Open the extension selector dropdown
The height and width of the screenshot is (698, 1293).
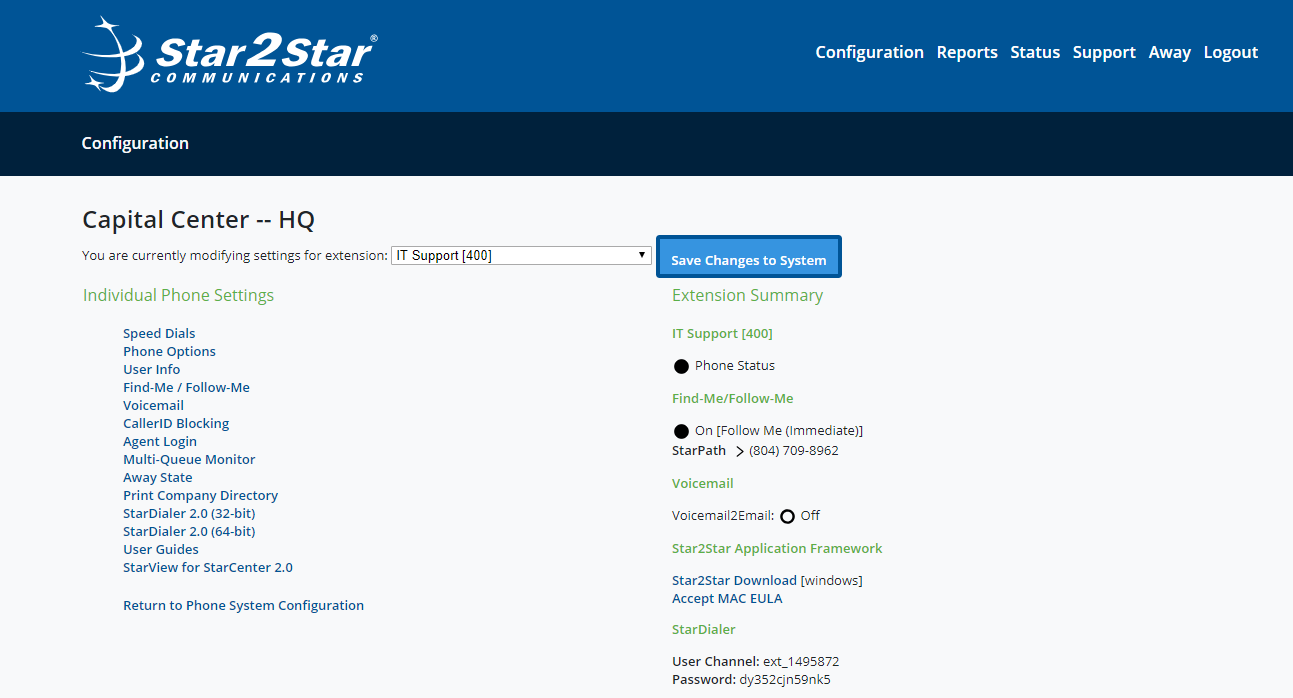(x=521, y=255)
